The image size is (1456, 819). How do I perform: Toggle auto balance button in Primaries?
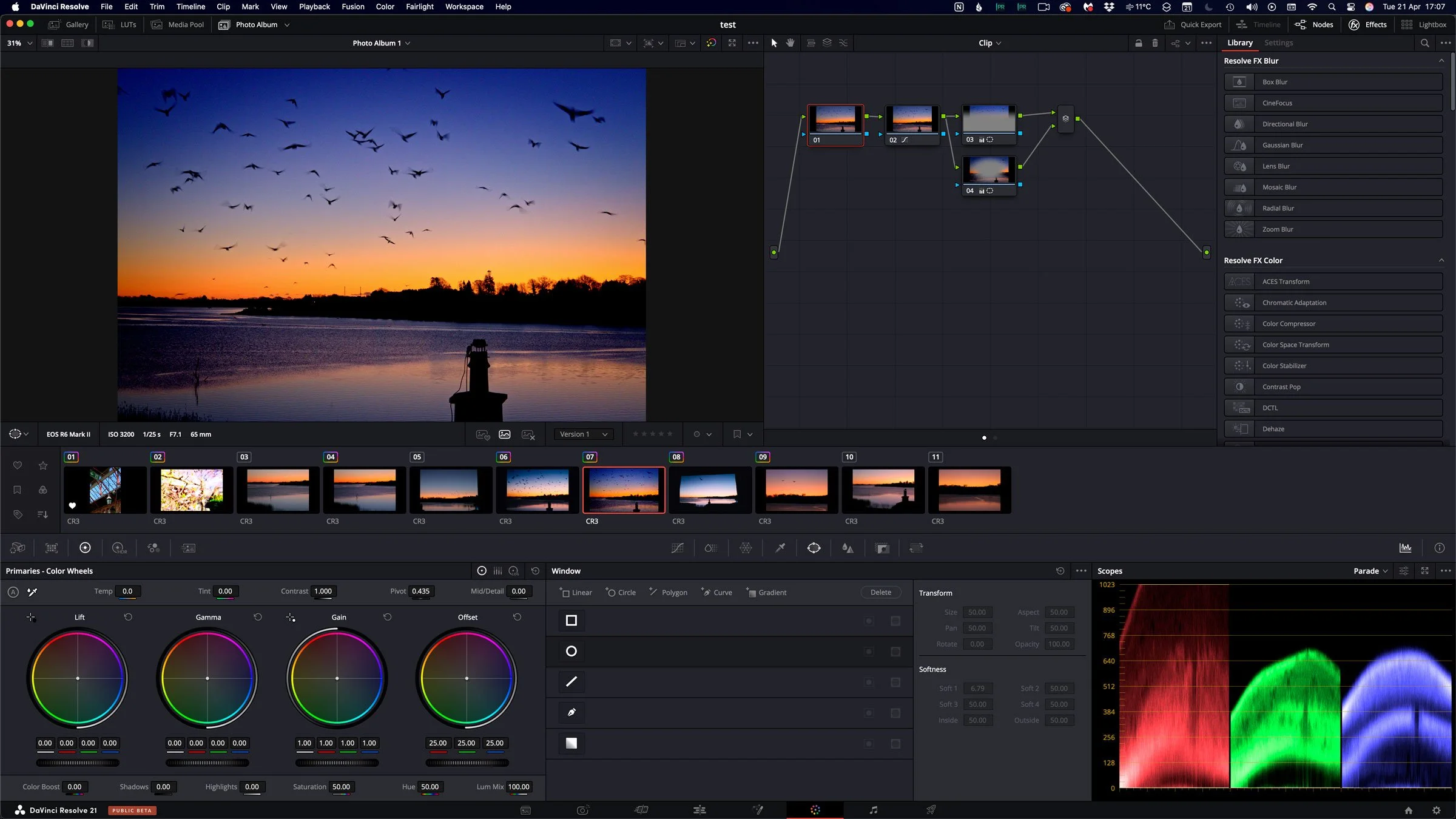[x=13, y=591]
